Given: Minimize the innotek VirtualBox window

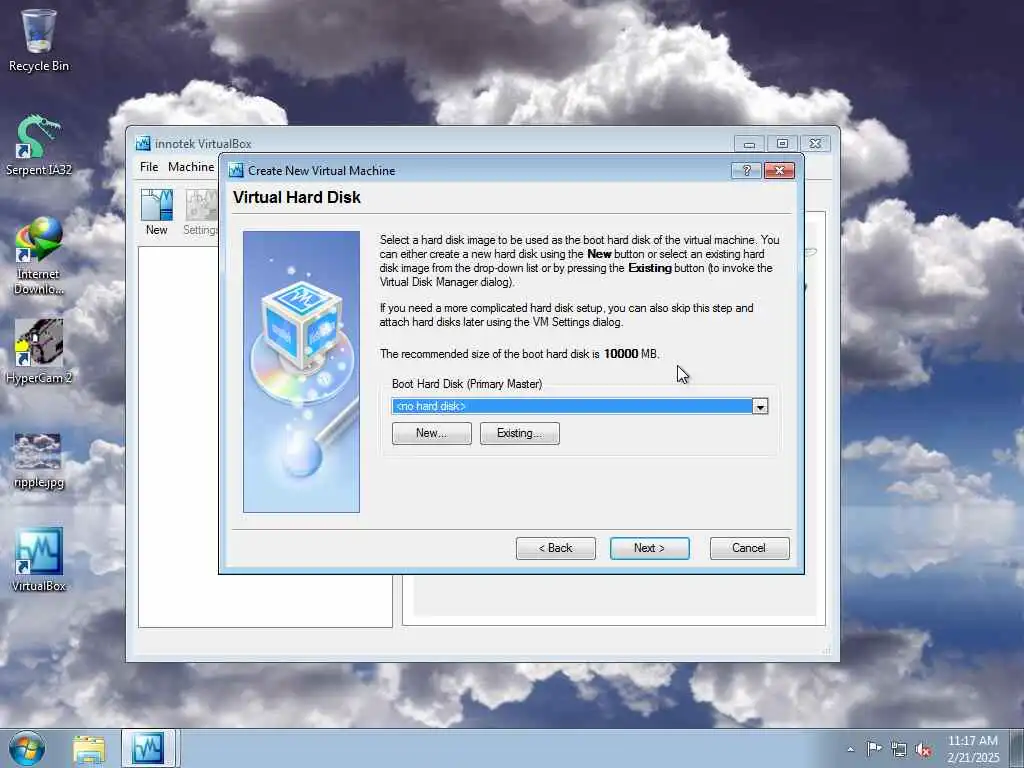Looking at the screenshot, I should click(x=750, y=144).
